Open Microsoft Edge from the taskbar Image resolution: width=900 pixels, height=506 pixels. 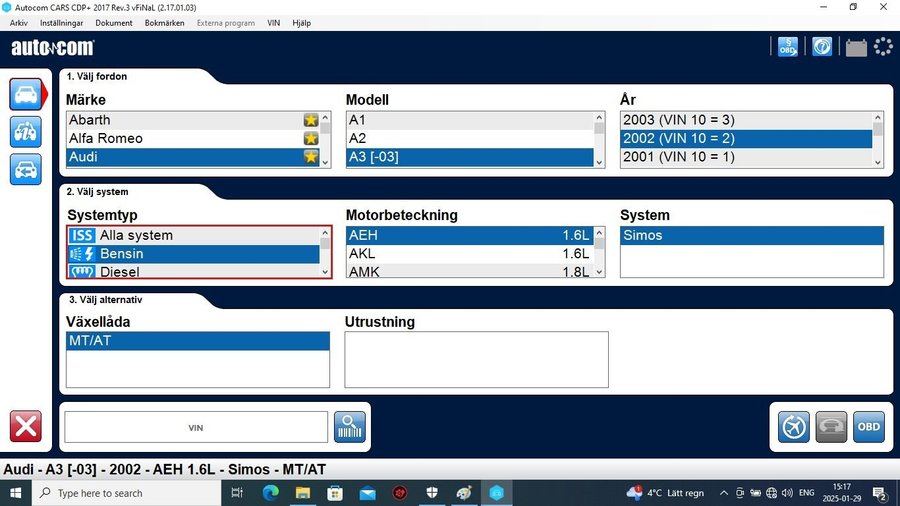coord(270,493)
